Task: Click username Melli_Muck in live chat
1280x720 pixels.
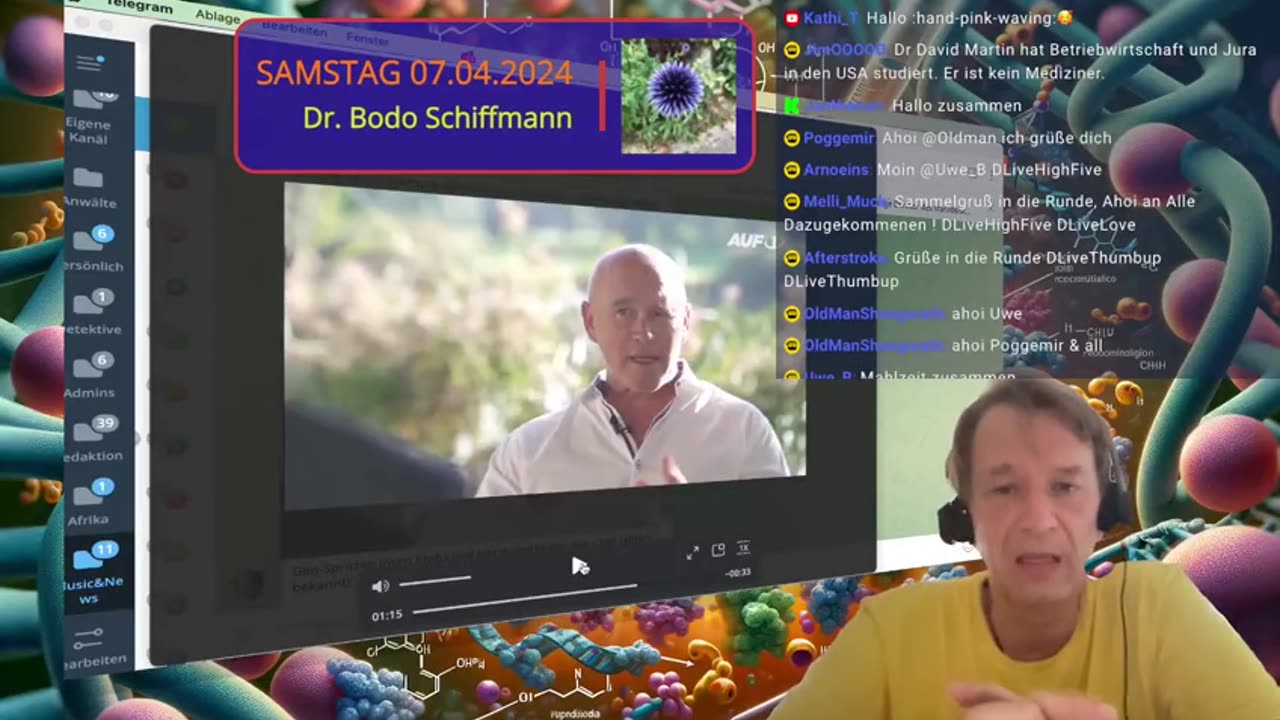Action: (845, 201)
